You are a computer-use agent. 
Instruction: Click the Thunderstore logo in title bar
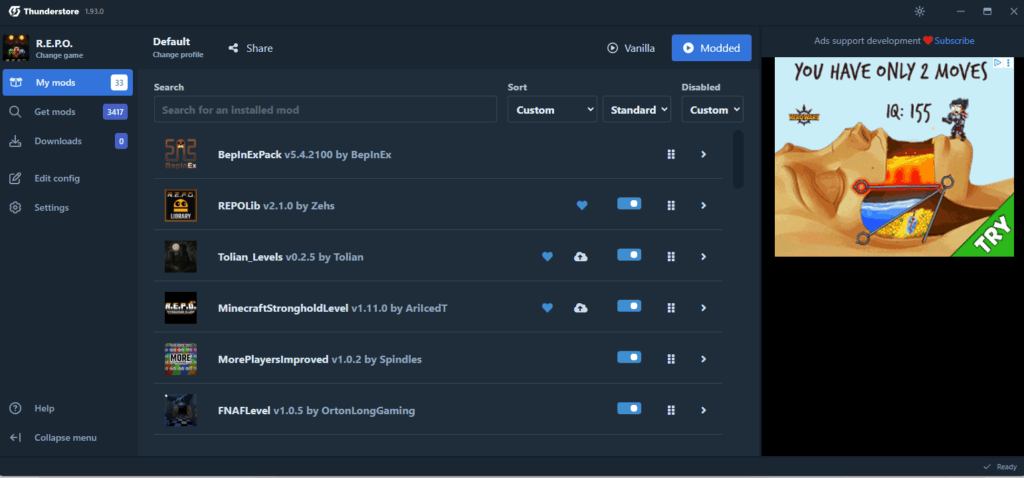[x=14, y=11]
